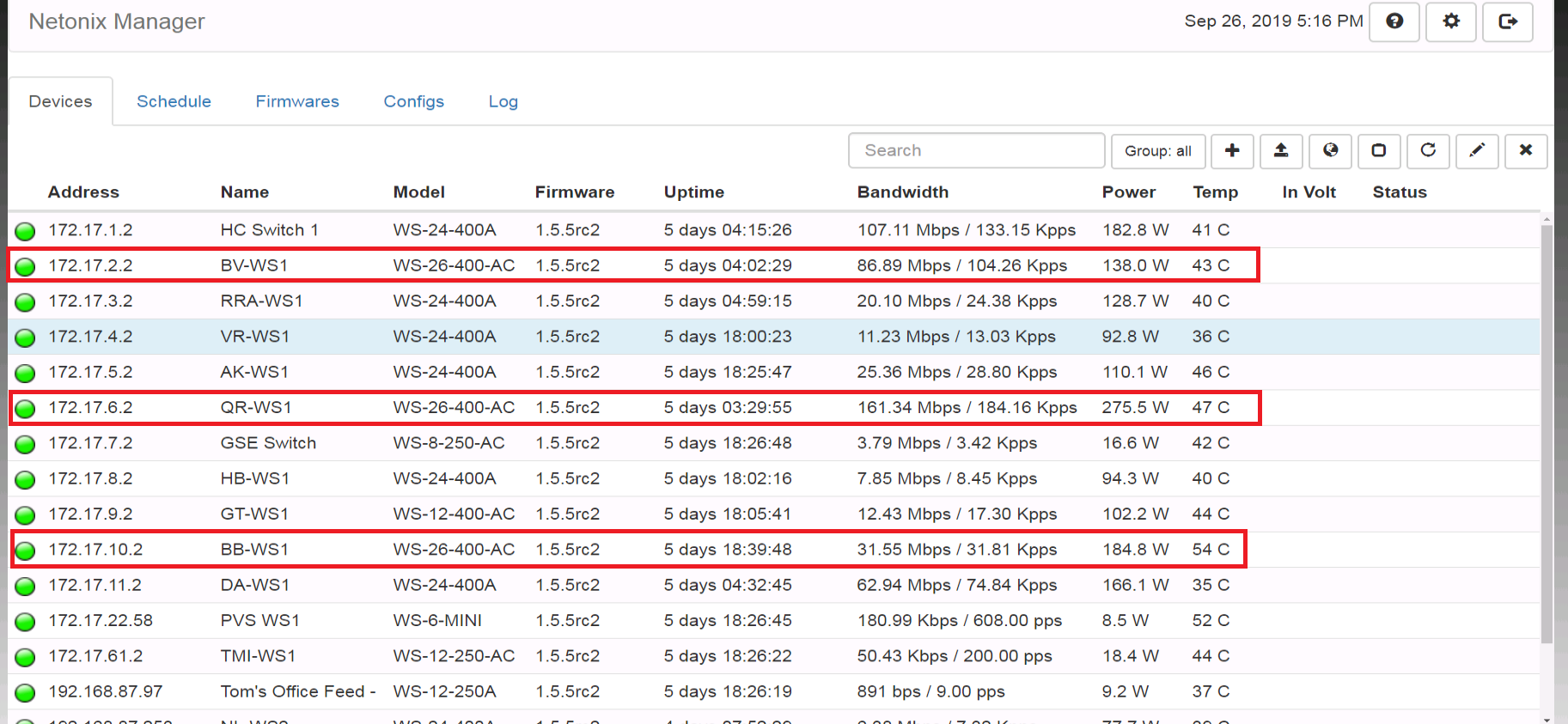Image resolution: width=1568 pixels, height=724 pixels.
Task: Click the upload firmware arrow icon
Action: (x=1281, y=151)
